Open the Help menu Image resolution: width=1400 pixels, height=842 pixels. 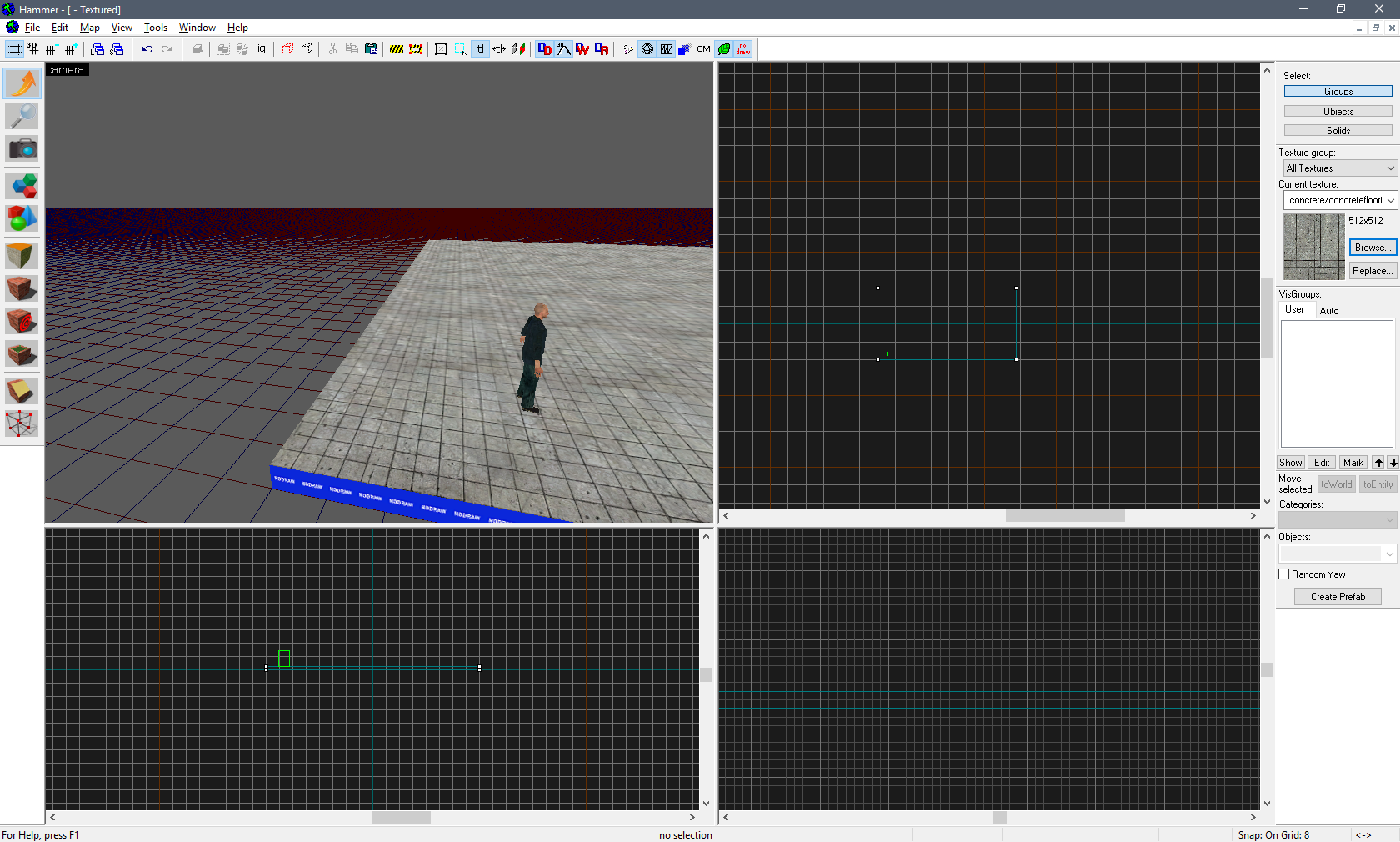tap(237, 28)
